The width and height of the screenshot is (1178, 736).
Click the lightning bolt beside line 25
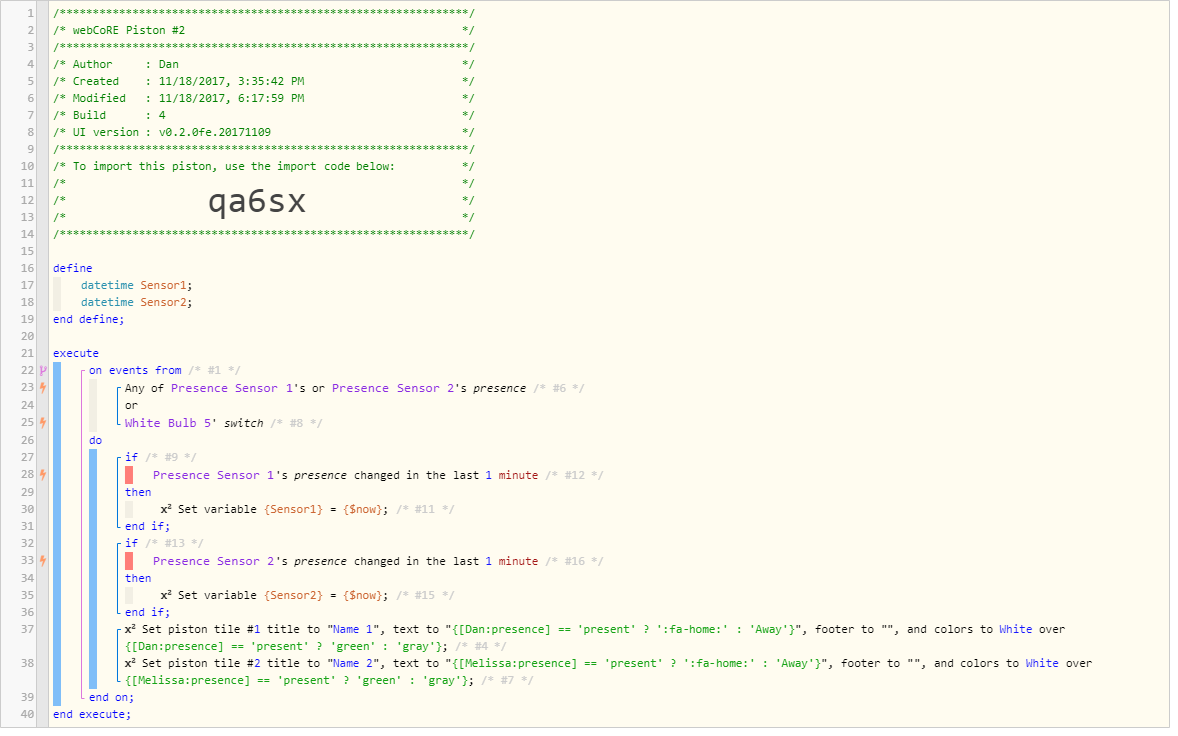click(x=43, y=423)
